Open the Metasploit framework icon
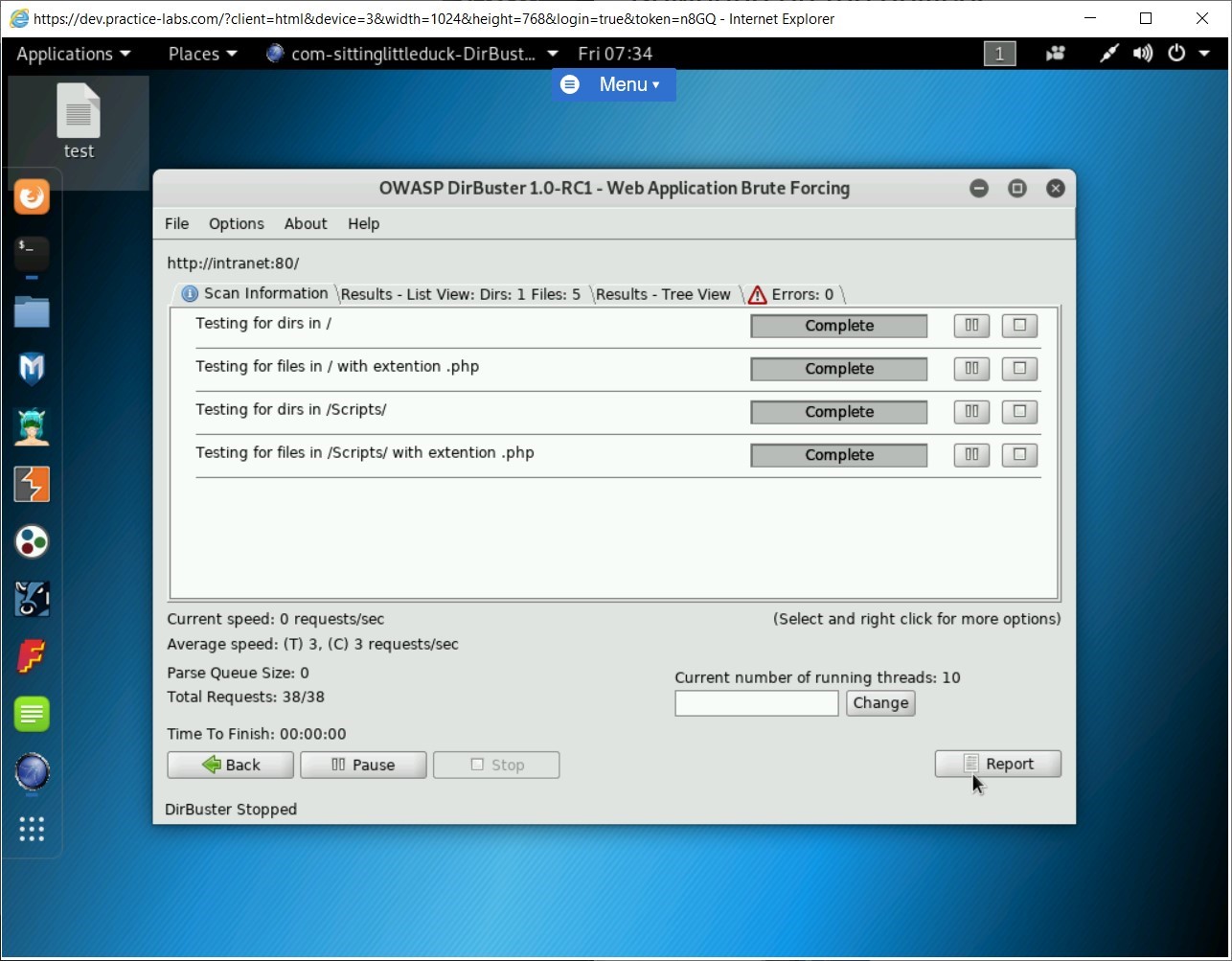This screenshot has width=1232, height=961. coord(32,369)
